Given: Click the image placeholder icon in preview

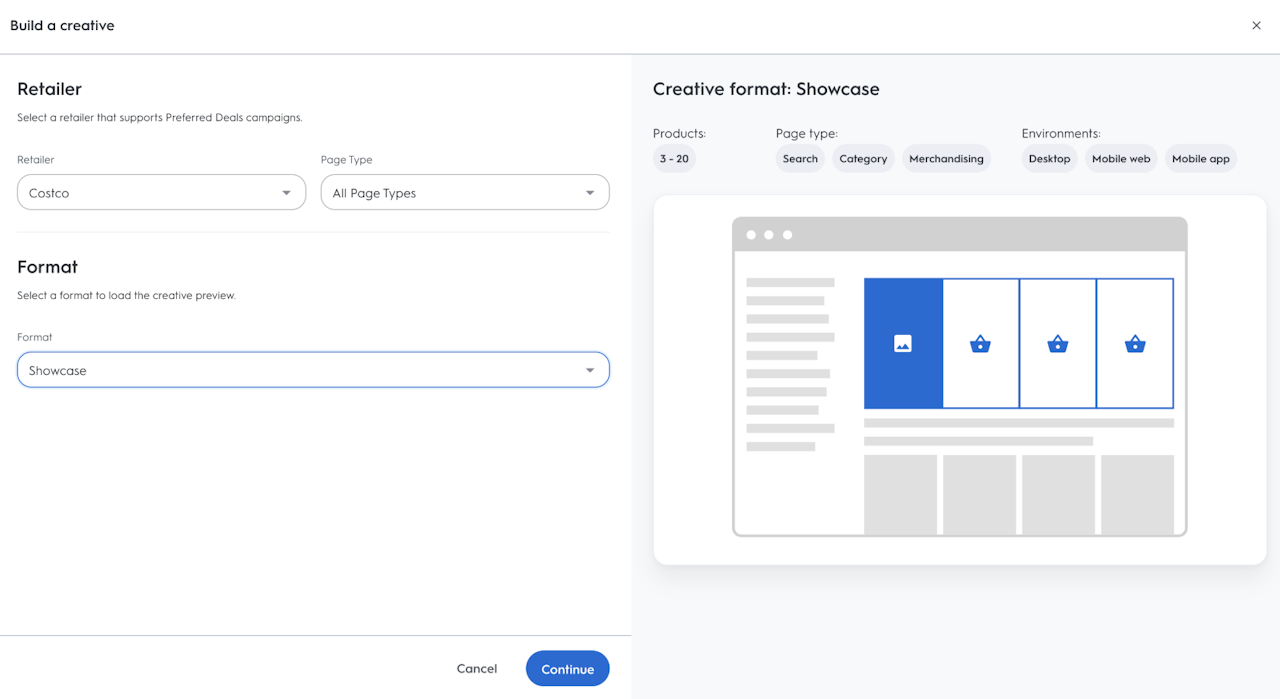Looking at the screenshot, I should coord(903,344).
